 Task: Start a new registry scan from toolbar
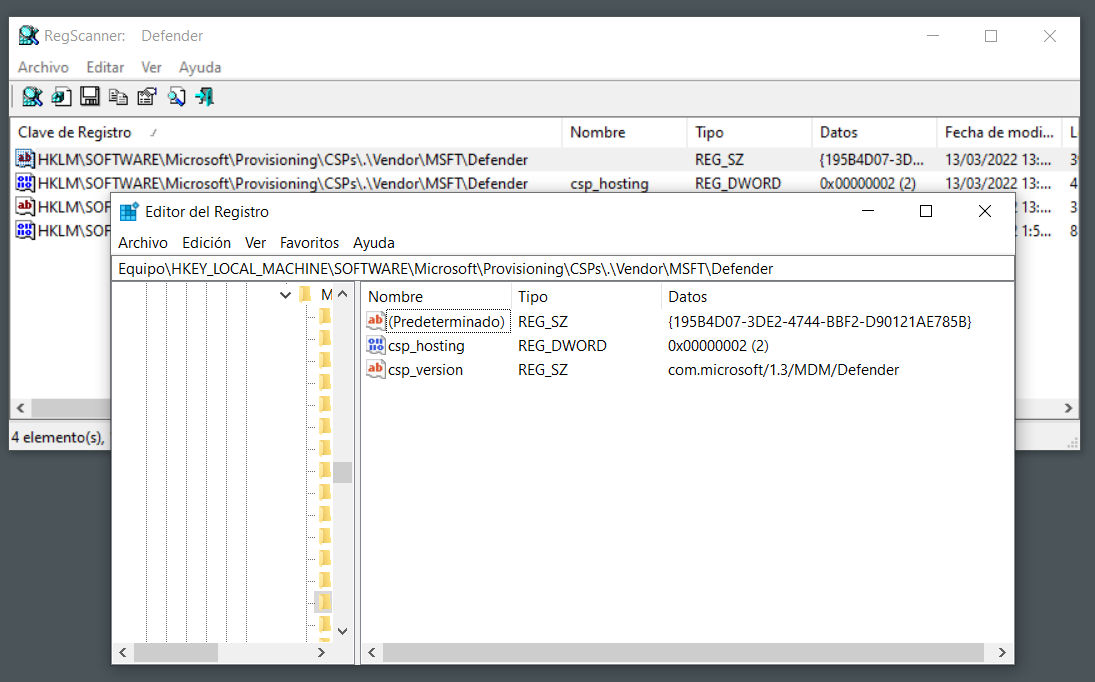(x=32, y=97)
